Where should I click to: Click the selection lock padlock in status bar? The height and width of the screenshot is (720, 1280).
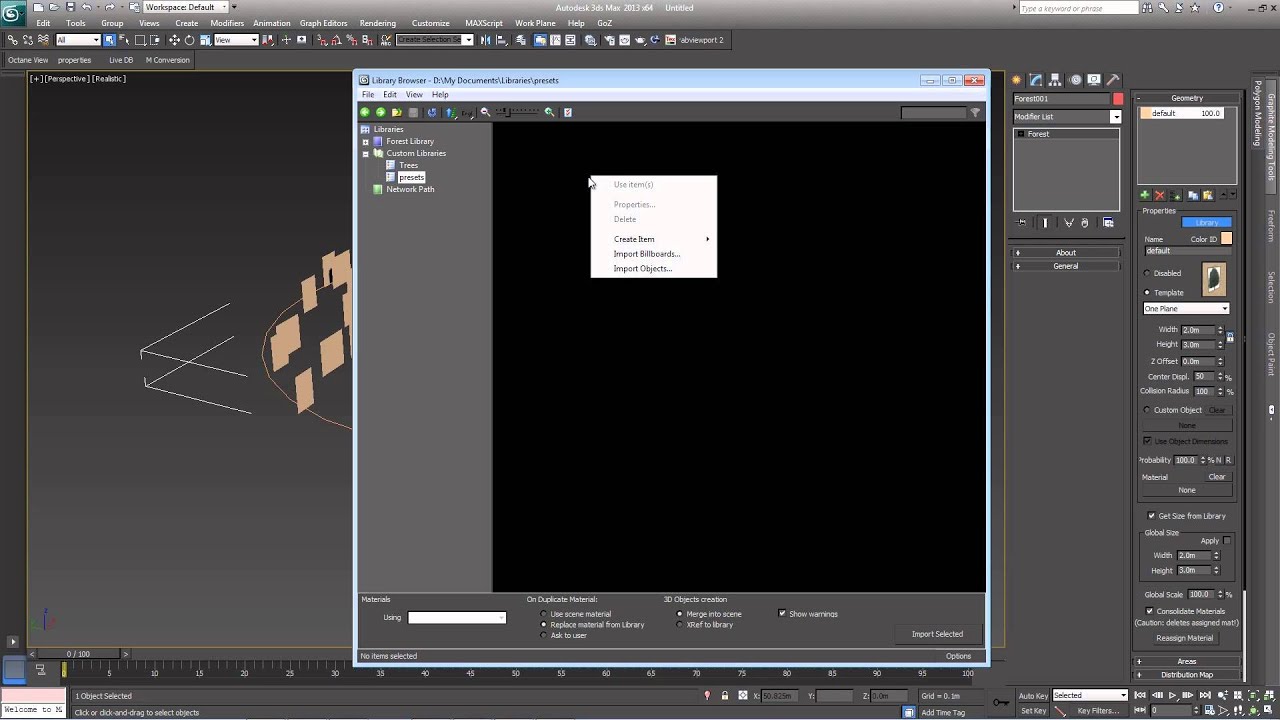[725, 696]
